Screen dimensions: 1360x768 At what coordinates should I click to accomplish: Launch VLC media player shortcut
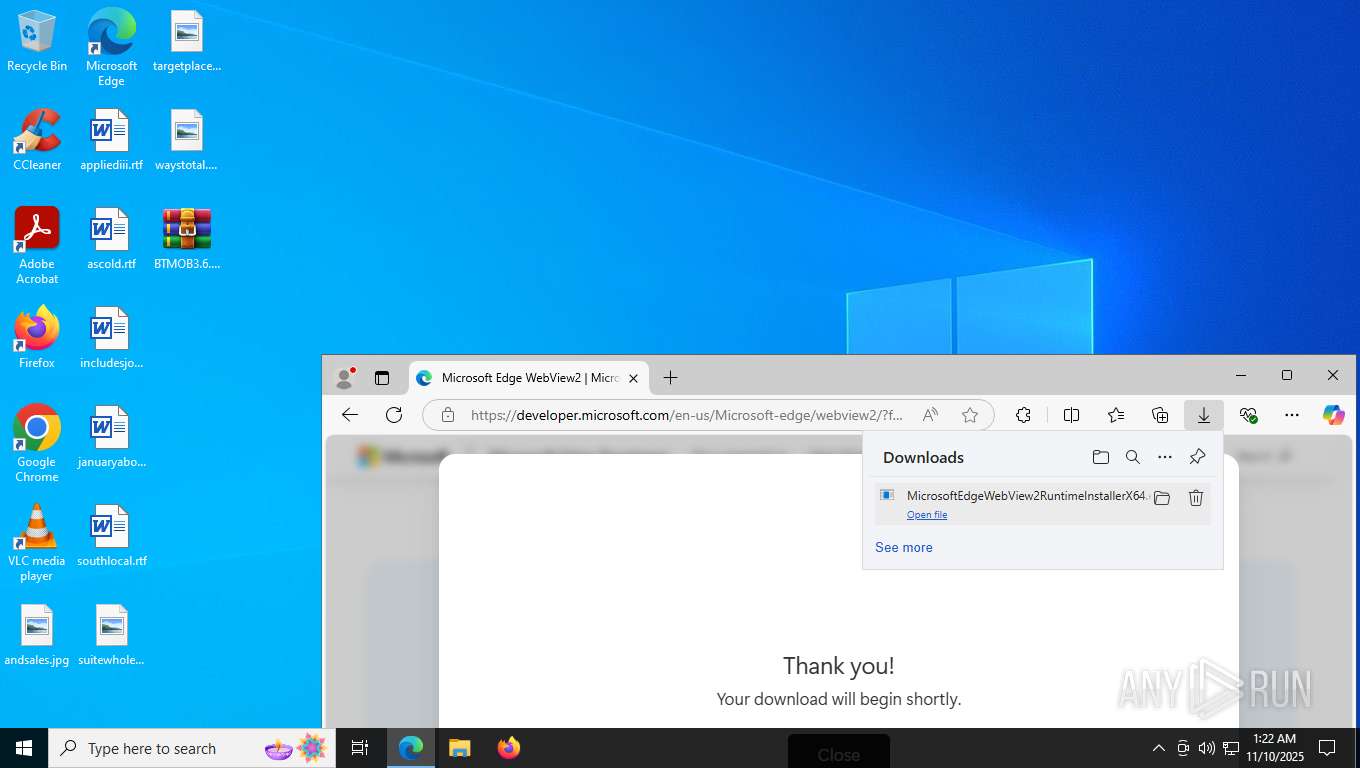37,542
